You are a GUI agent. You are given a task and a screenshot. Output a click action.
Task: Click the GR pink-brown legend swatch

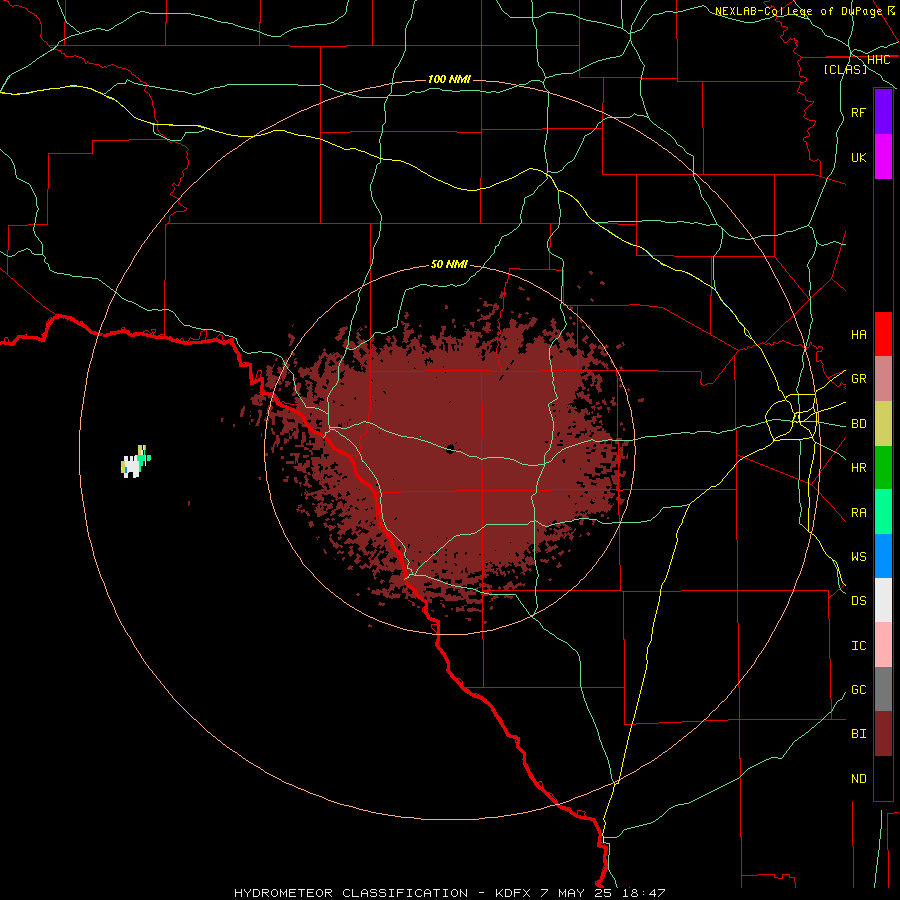(x=883, y=378)
